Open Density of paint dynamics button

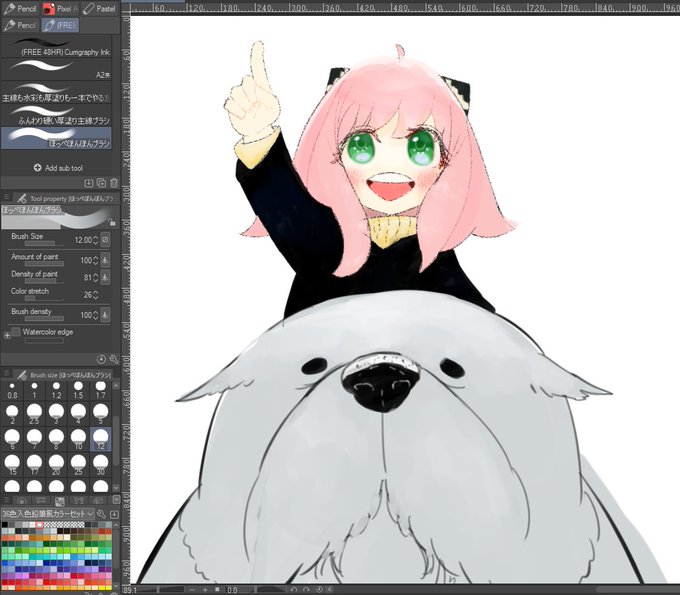tap(105, 277)
